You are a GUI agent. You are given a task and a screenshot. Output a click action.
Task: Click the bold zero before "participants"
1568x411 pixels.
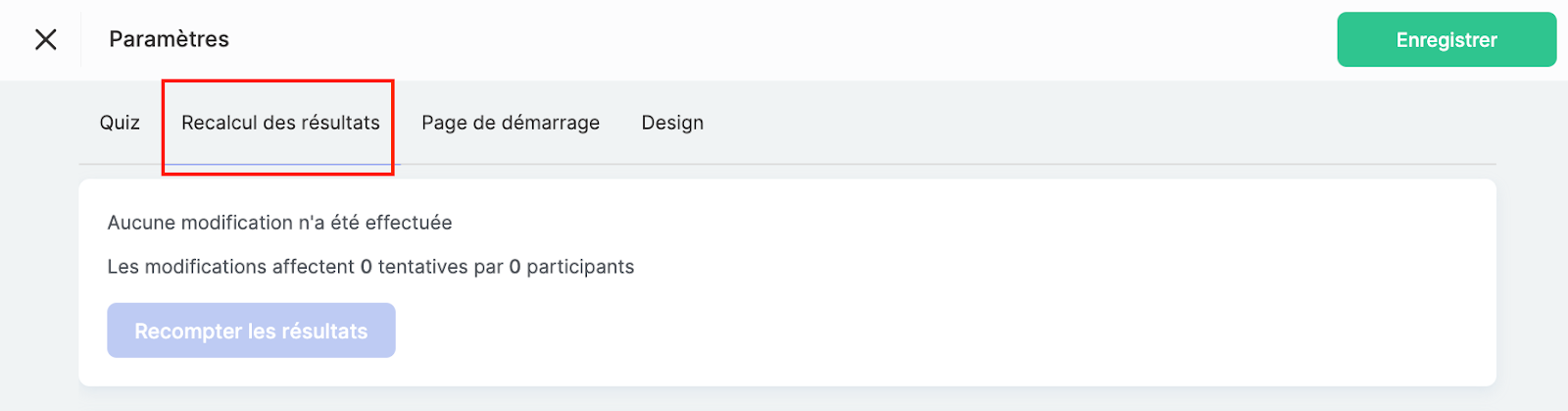(x=514, y=267)
